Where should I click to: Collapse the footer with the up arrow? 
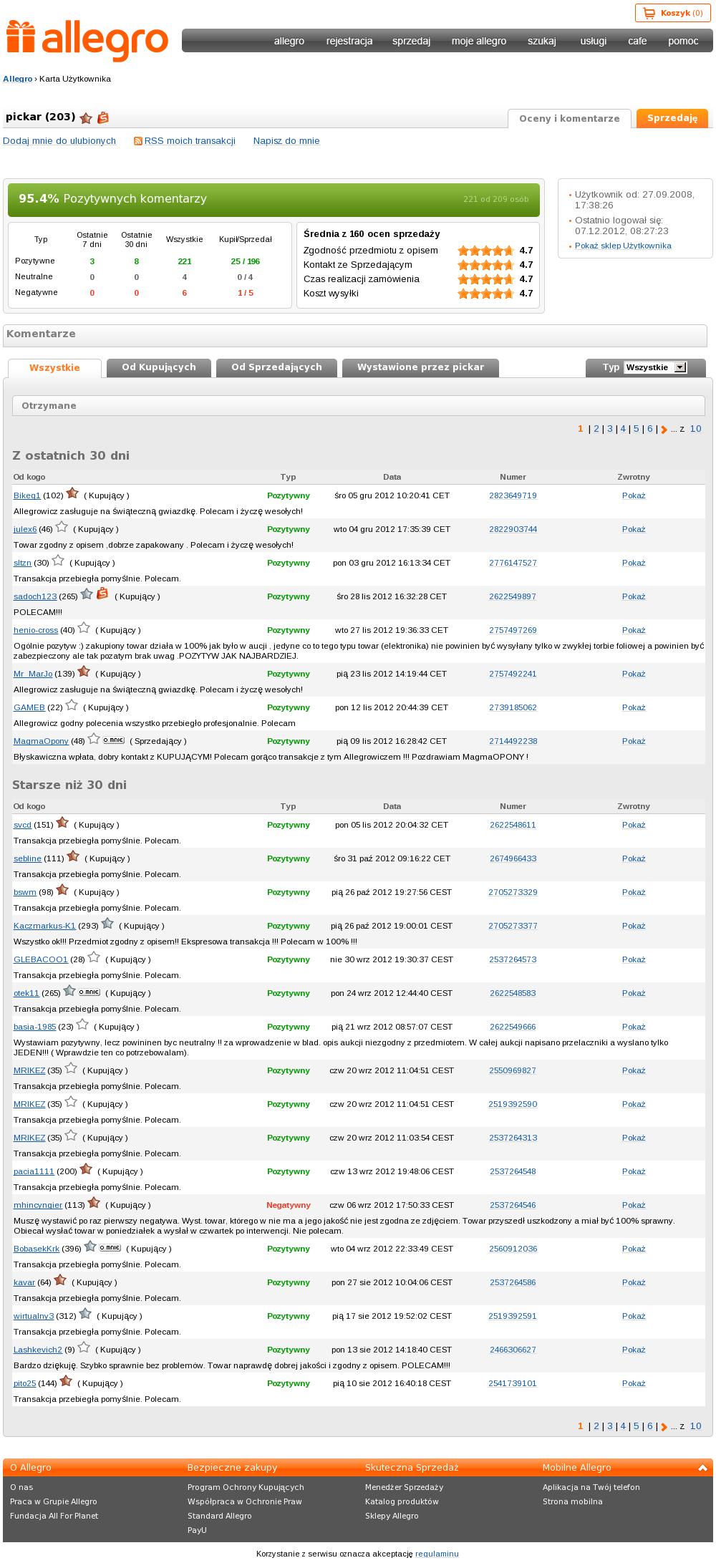pos(703,1468)
